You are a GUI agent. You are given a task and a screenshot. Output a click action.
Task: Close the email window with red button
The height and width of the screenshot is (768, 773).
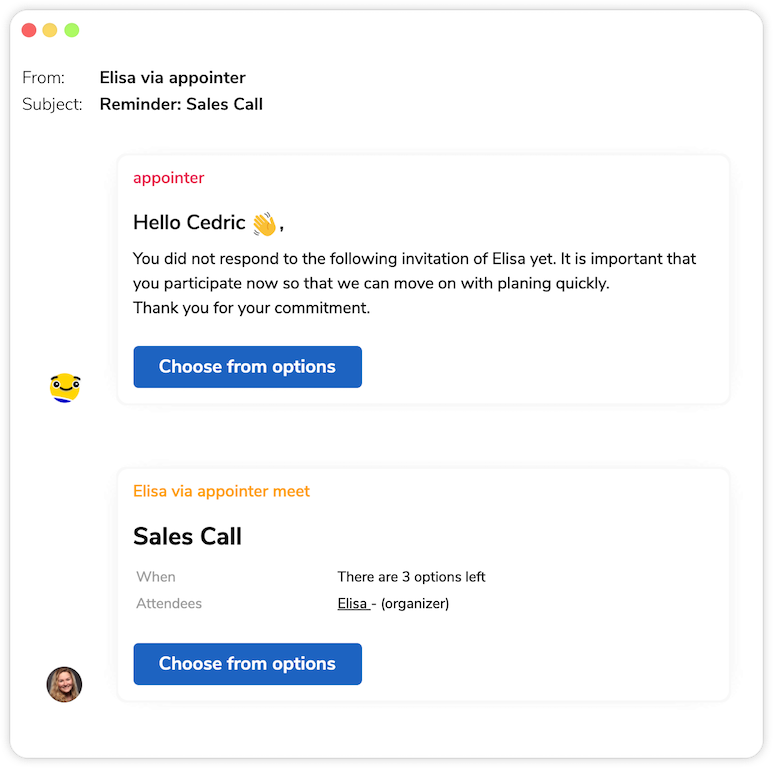point(28,30)
